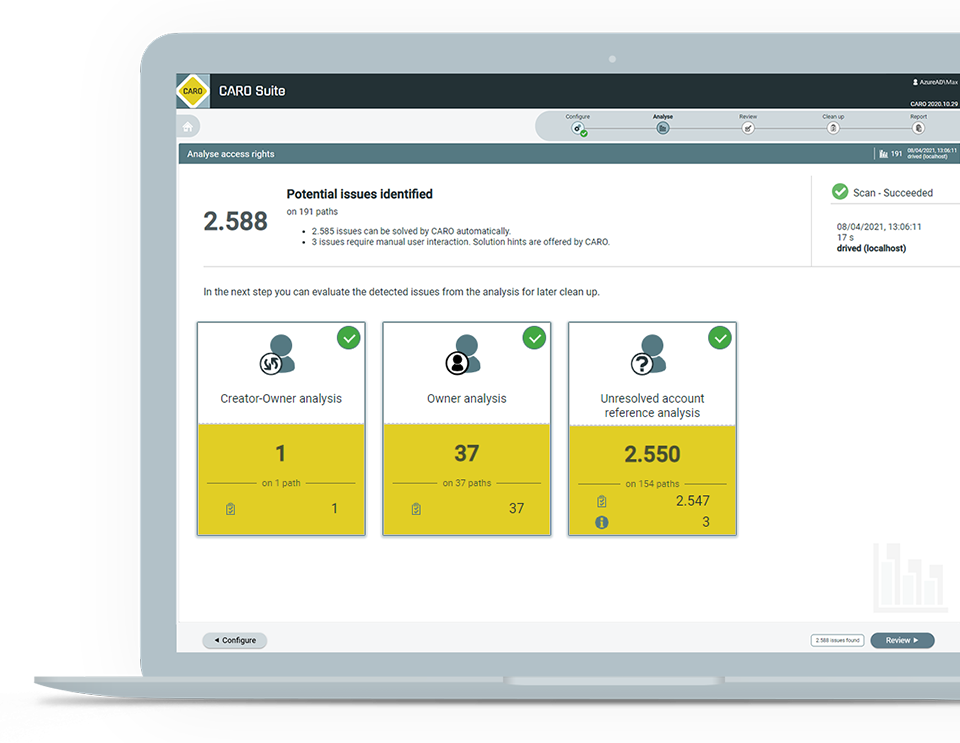This screenshot has height=743, width=960.
Task: Click the CARO 2020.10.29 version text
Action: [934, 103]
